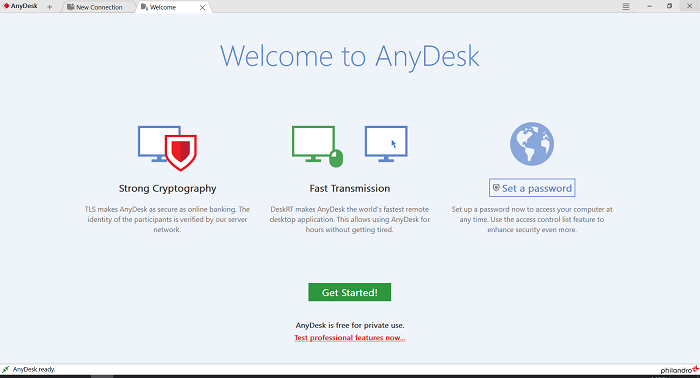
Task: Click the connection status icon in status bar
Action: pos(5,369)
